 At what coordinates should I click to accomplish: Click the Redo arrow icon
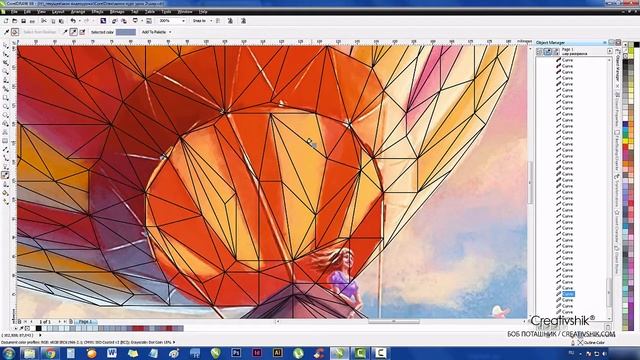click(87, 20)
